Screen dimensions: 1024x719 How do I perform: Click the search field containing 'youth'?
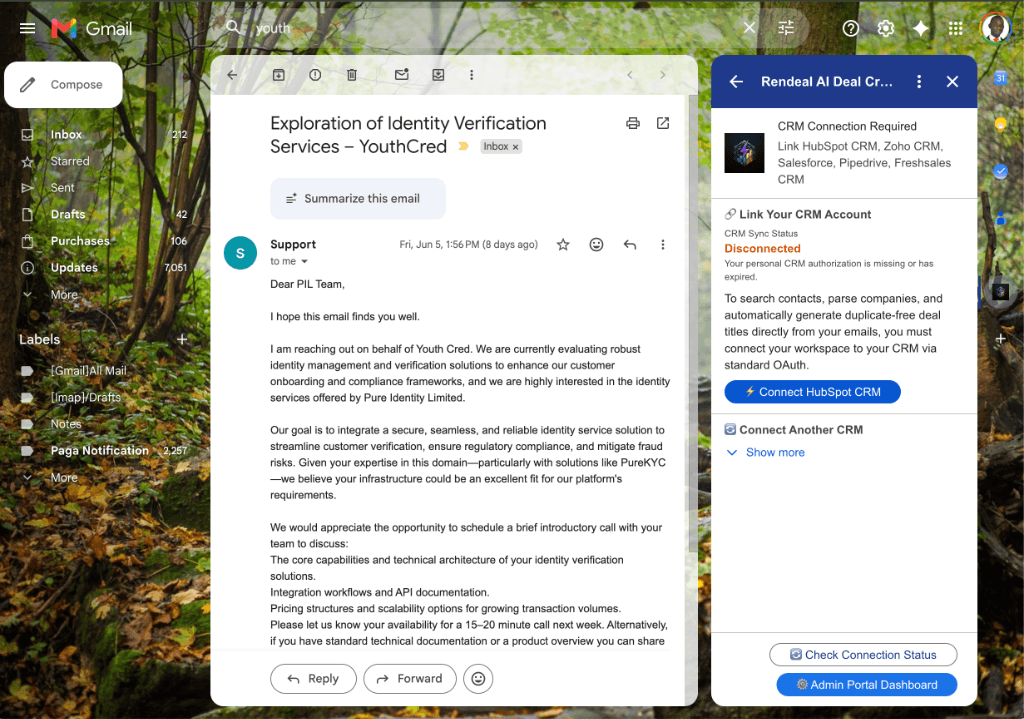[x=490, y=28]
